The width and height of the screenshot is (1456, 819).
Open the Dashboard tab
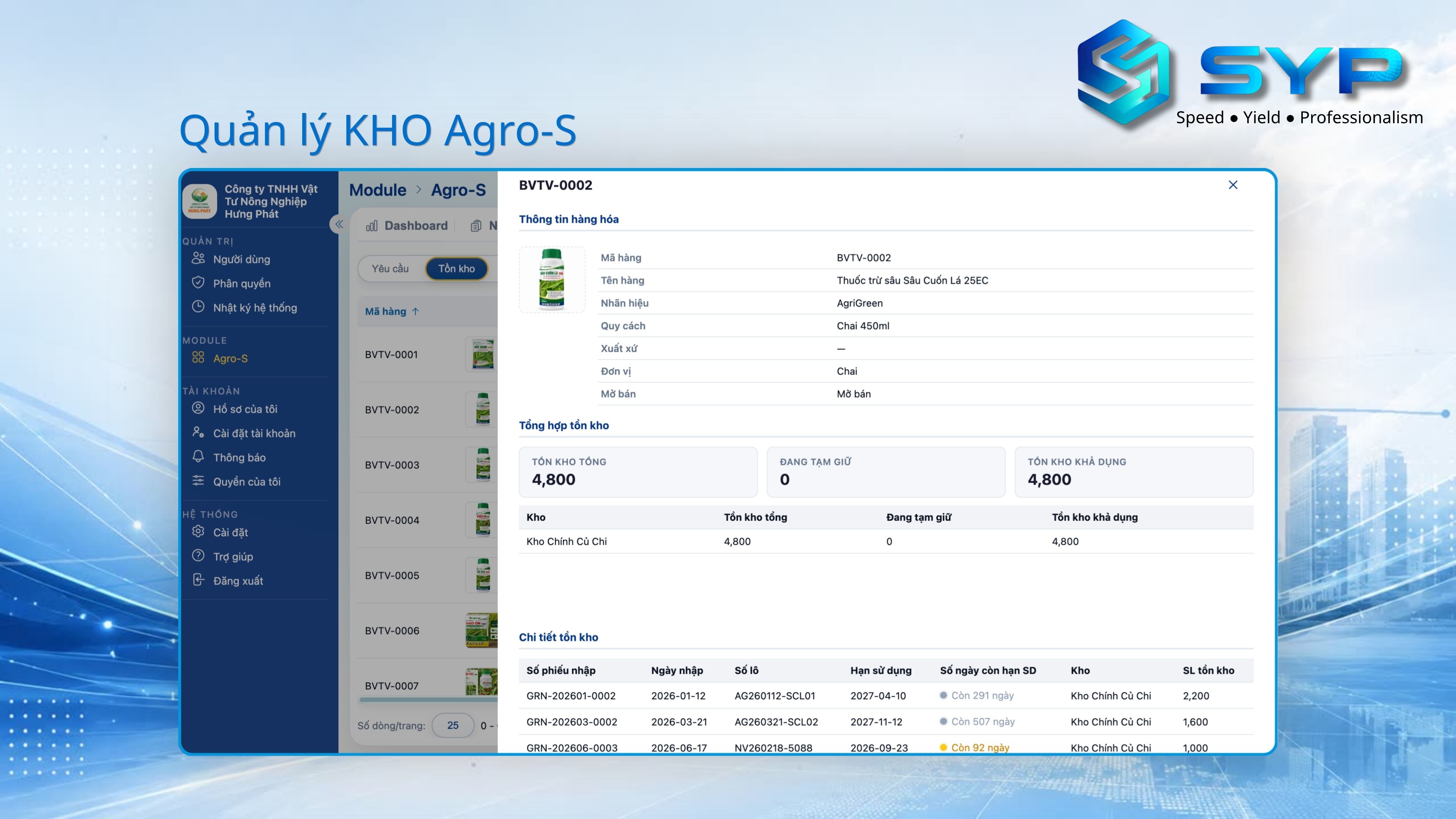tap(406, 226)
